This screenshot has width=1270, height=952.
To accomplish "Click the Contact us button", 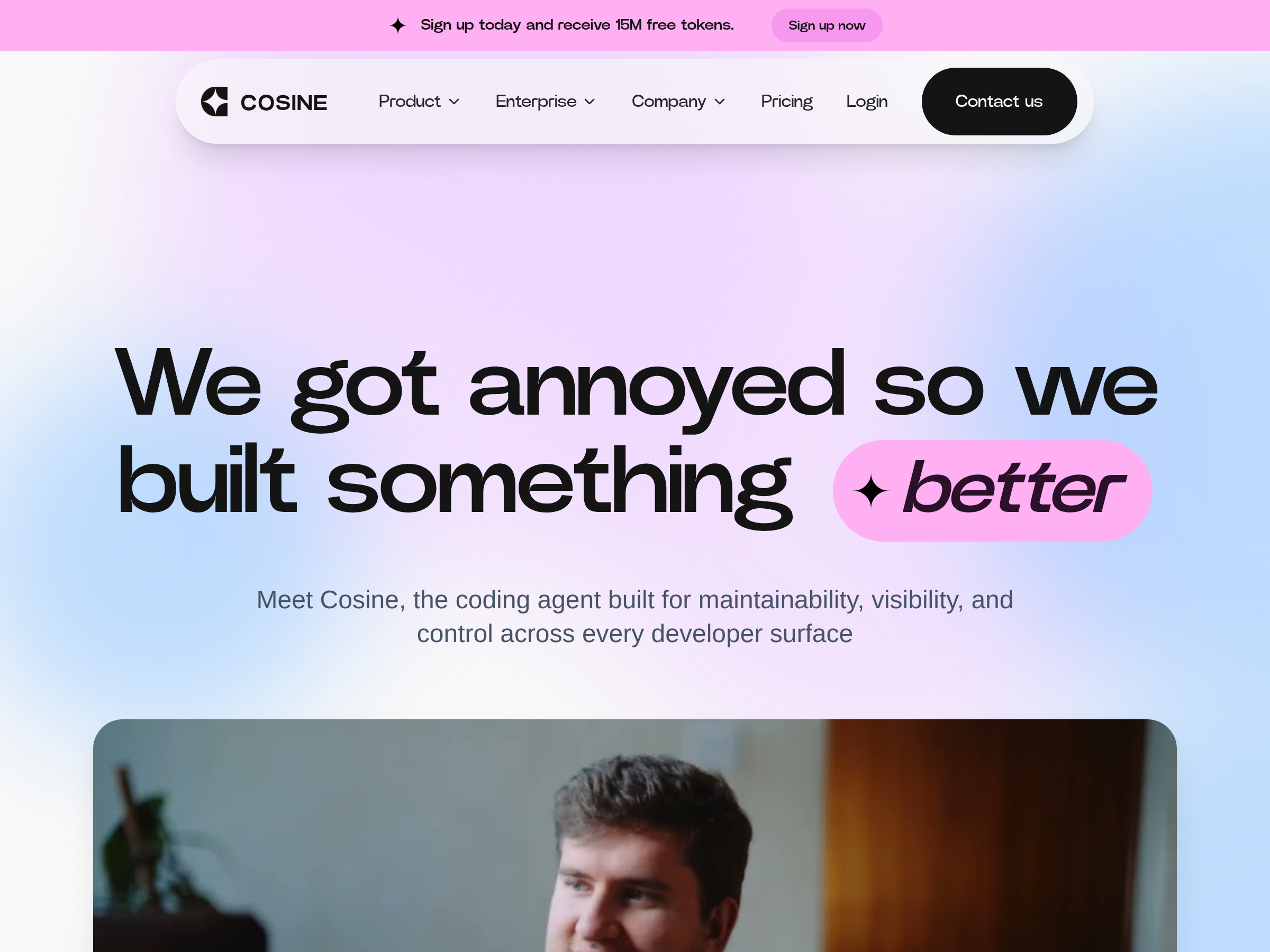I will point(999,102).
